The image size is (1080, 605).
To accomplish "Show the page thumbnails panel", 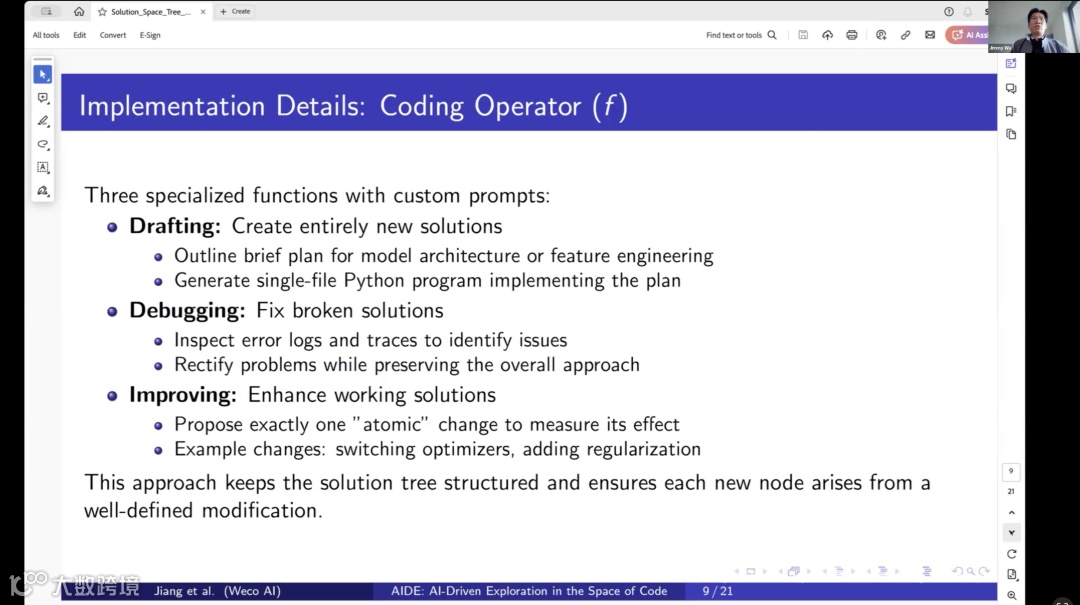I will 1011,134.
